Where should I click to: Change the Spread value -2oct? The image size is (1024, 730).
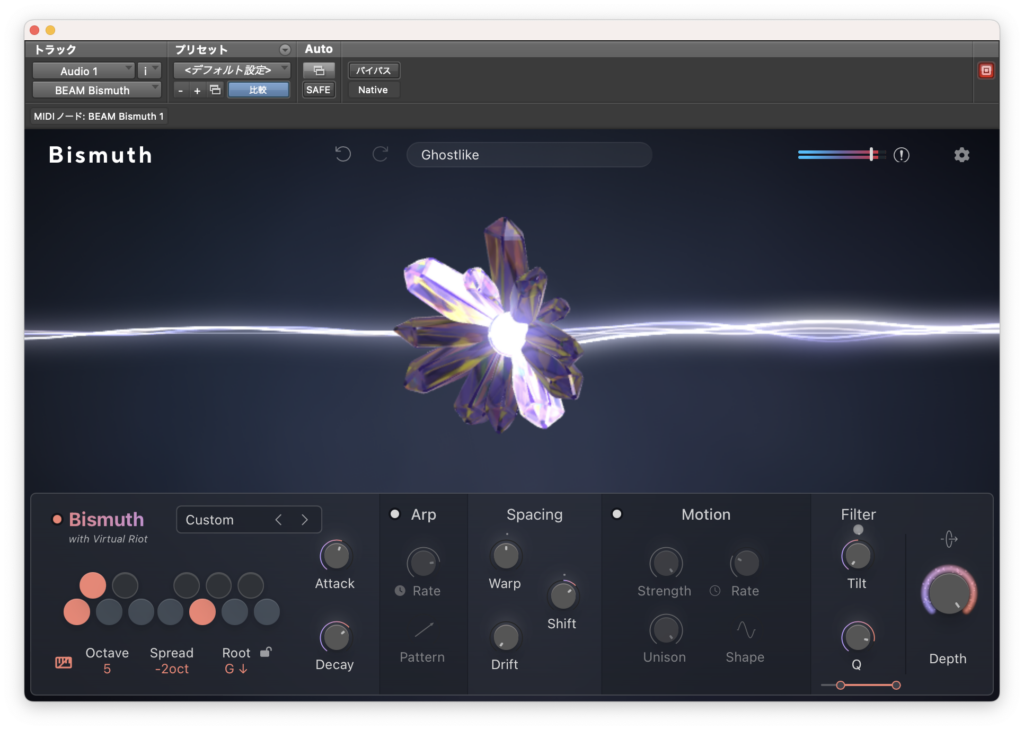(172, 669)
